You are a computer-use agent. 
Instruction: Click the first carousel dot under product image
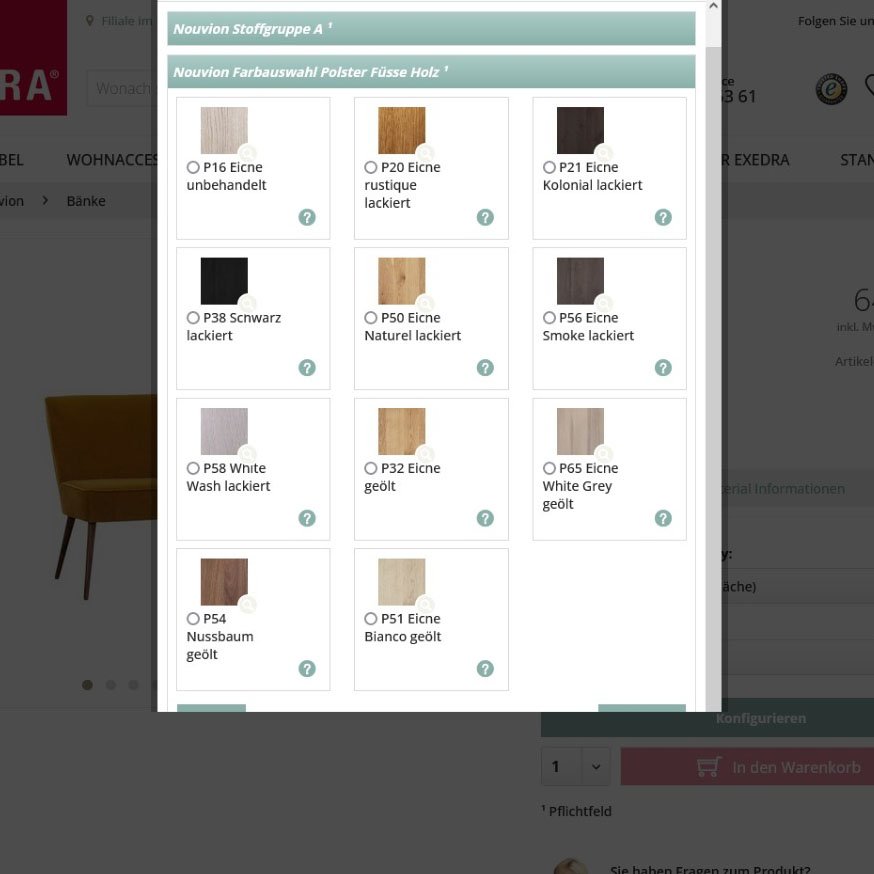[x=87, y=685]
